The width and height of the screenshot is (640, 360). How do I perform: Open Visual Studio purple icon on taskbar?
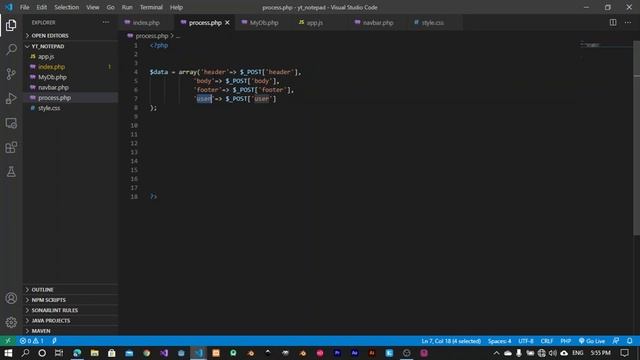pos(164,353)
